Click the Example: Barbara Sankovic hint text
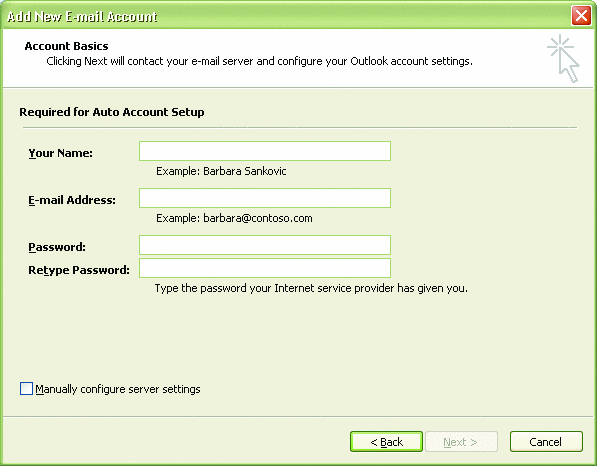The height and width of the screenshot is (466, 597). coord(221,171)
